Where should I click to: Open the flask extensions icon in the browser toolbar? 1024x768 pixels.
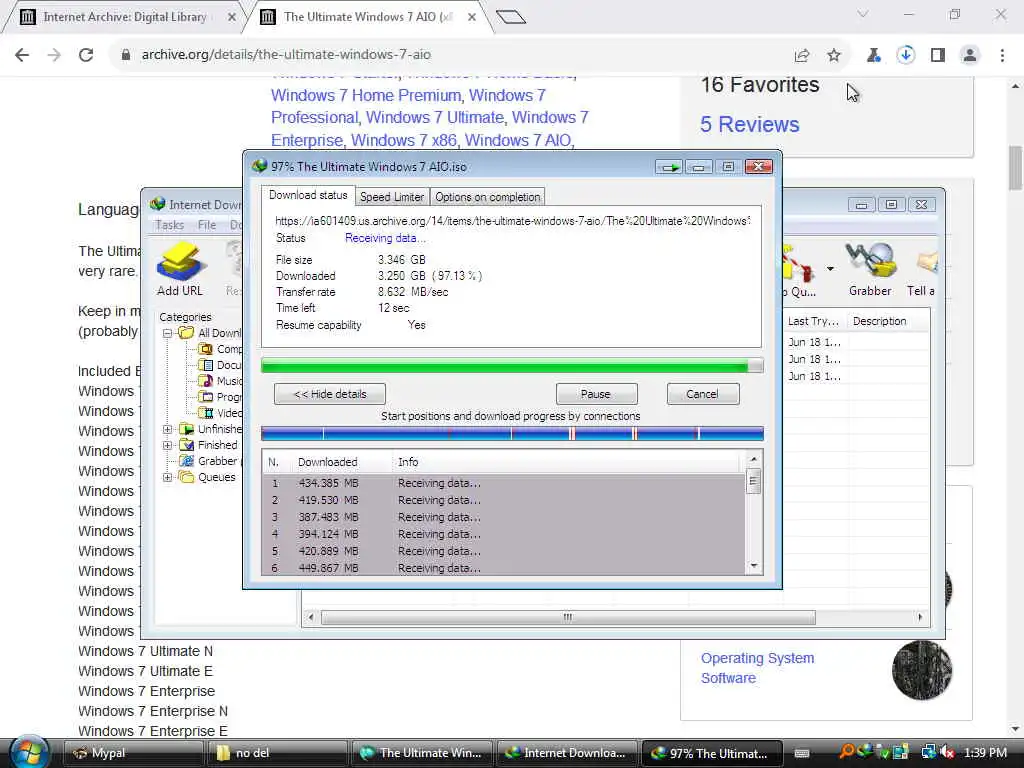(x=873, y=56)
